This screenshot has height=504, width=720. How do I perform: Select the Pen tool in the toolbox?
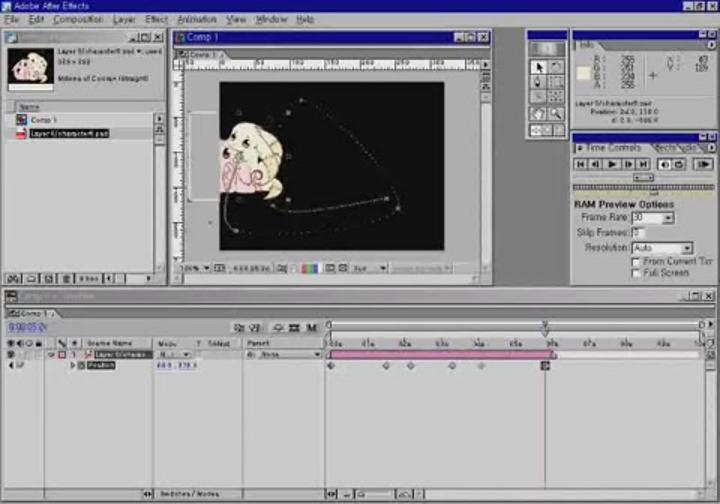point(538,82)
